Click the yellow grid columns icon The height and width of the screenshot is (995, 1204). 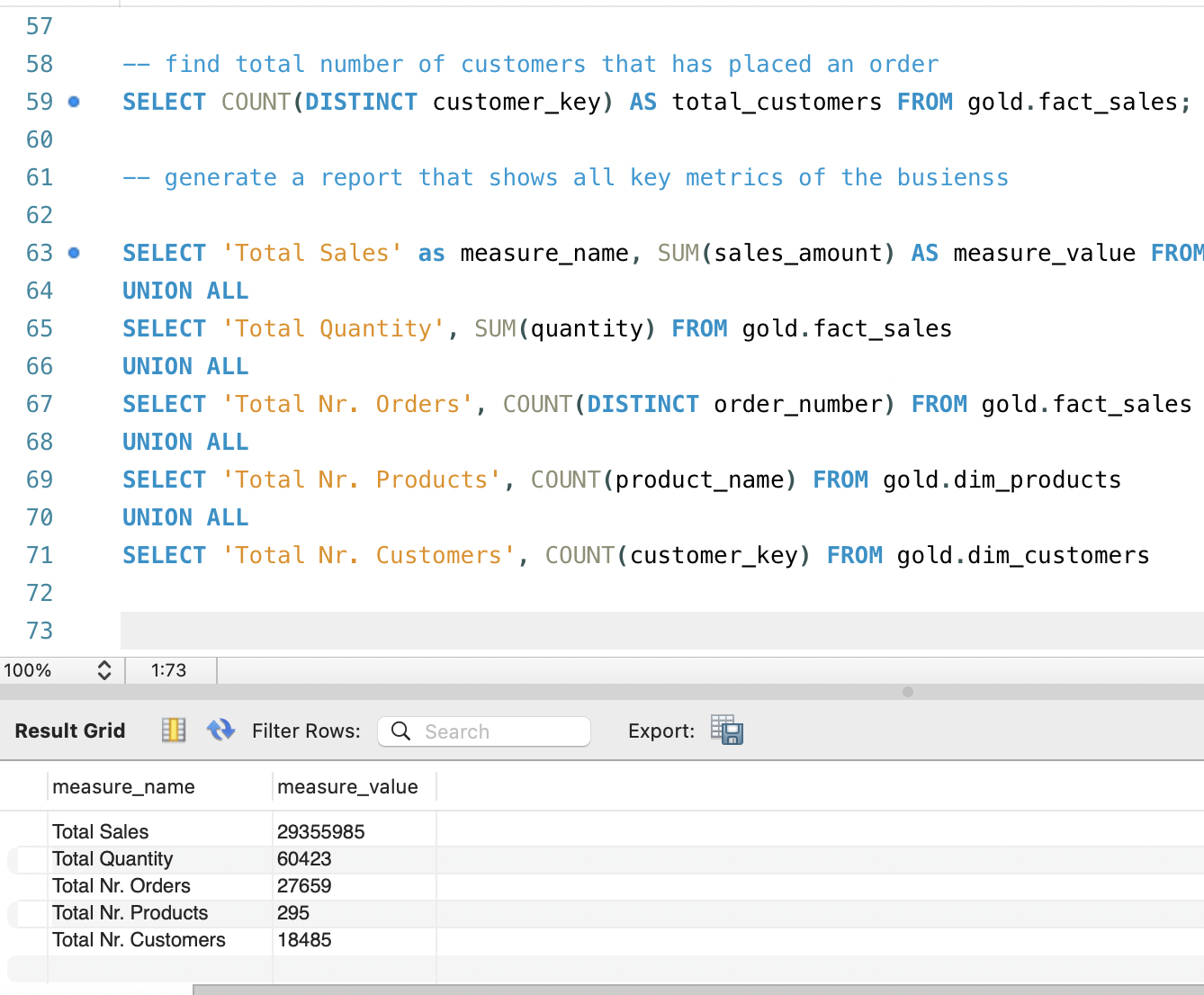click(x=174, y=730)
